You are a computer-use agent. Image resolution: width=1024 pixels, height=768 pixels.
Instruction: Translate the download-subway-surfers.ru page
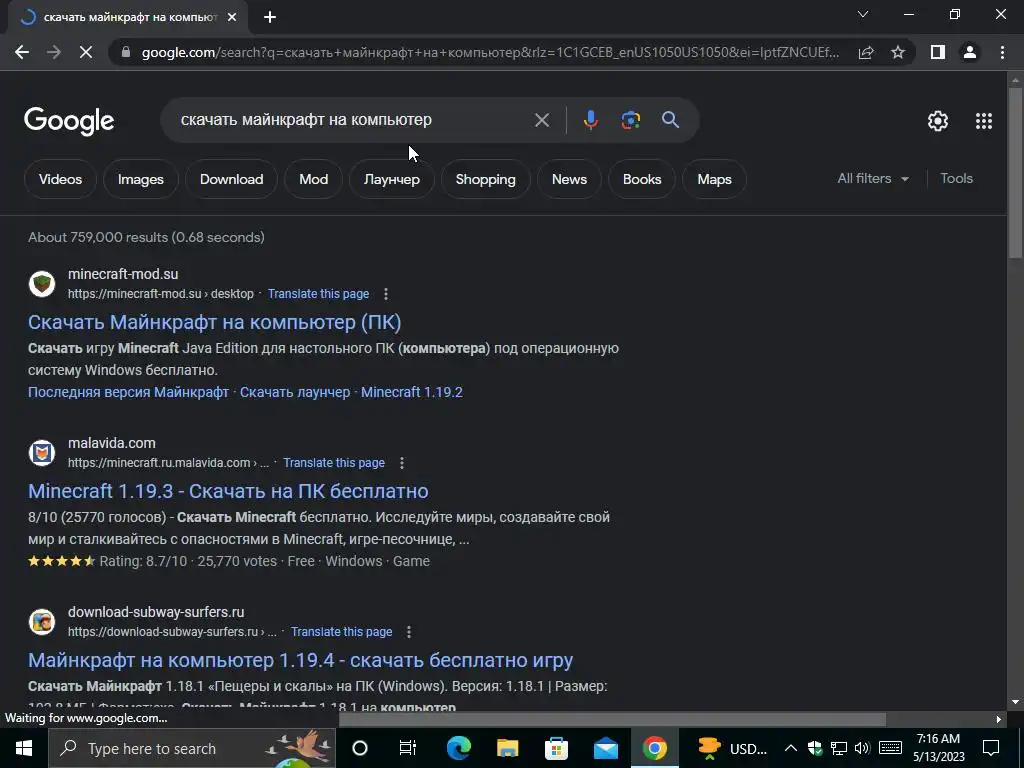click(342, 632)
